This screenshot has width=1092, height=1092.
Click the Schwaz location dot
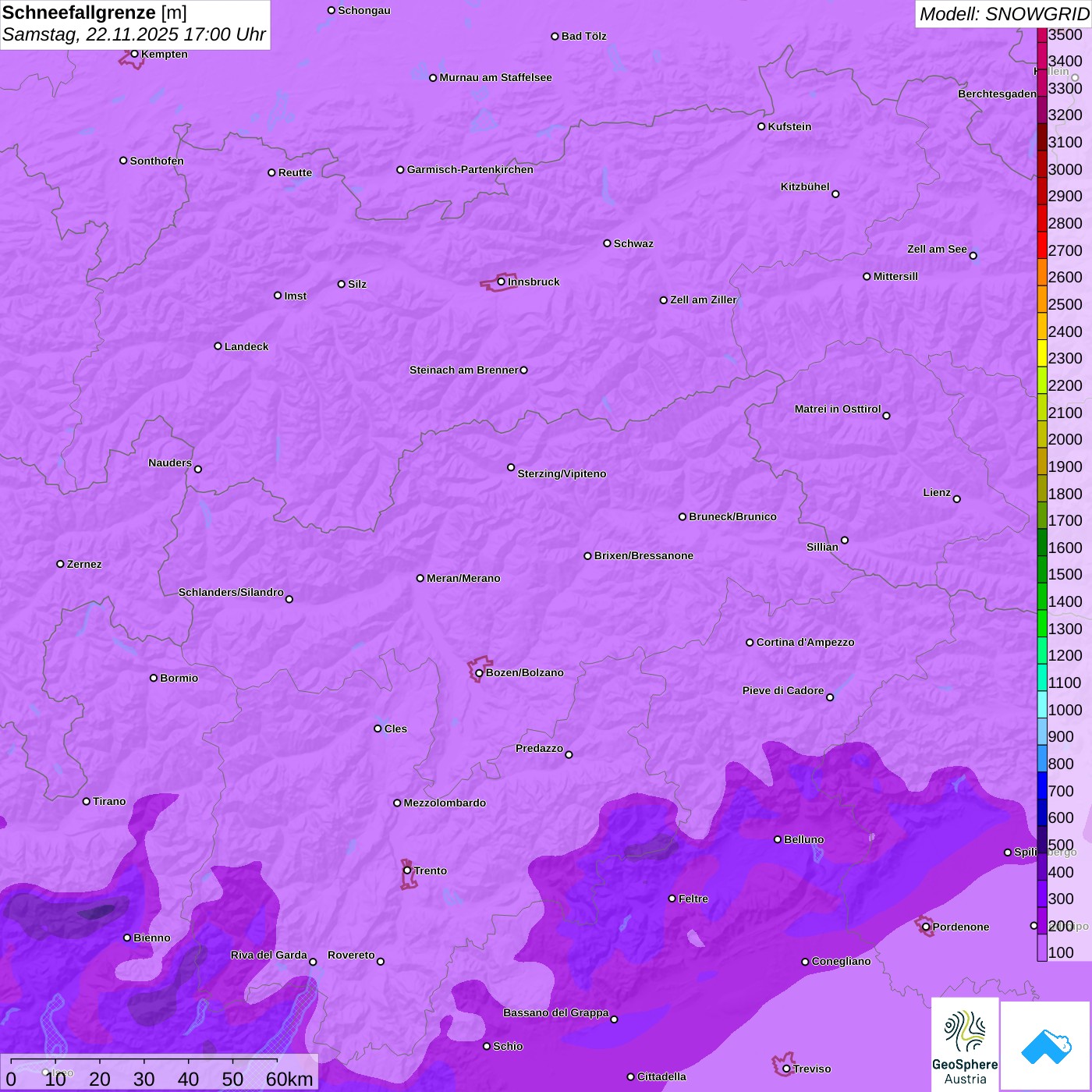click(607, 243)
